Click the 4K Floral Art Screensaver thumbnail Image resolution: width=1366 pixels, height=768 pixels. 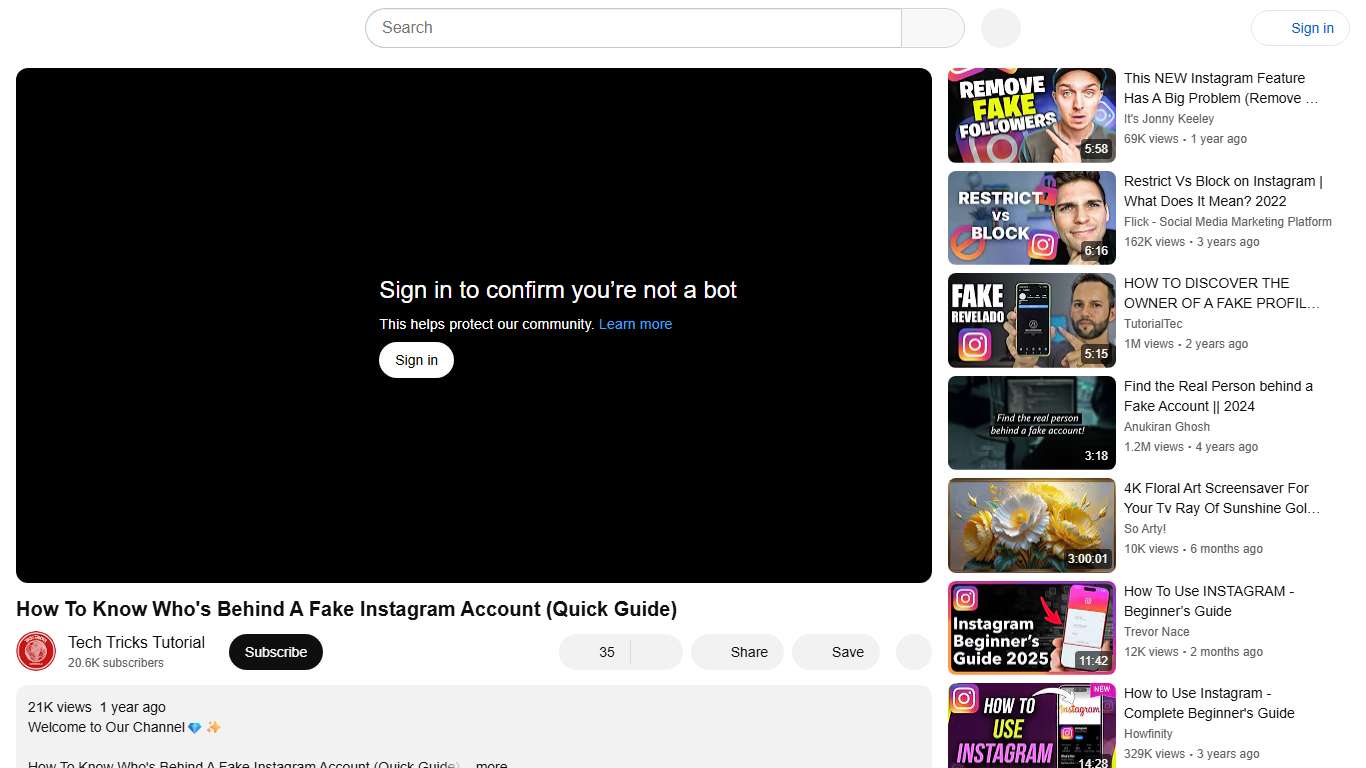pos(1031,524)
